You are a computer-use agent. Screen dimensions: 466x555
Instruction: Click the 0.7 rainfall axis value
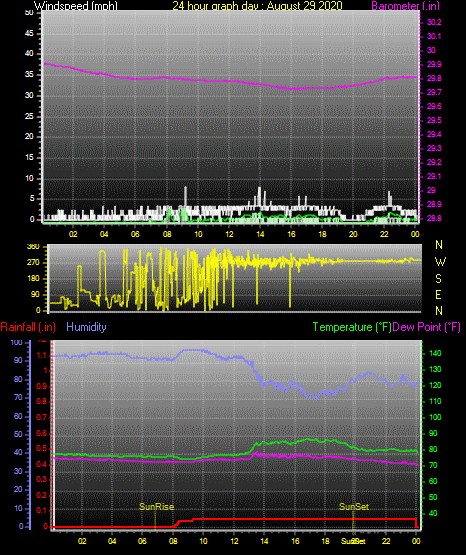click(x=42, y=417)
